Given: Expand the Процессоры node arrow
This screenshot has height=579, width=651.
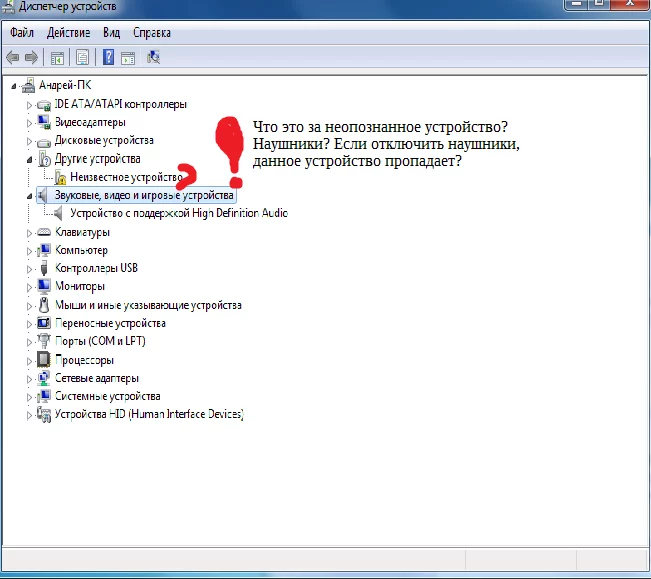Looking at the screenshot, I should point(29,361).
